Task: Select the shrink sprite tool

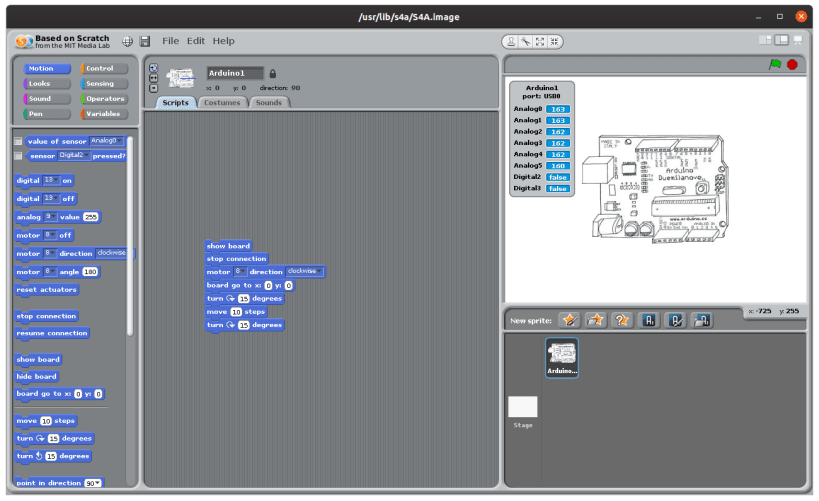Action: pyautogui.click(x=555, y=42)
